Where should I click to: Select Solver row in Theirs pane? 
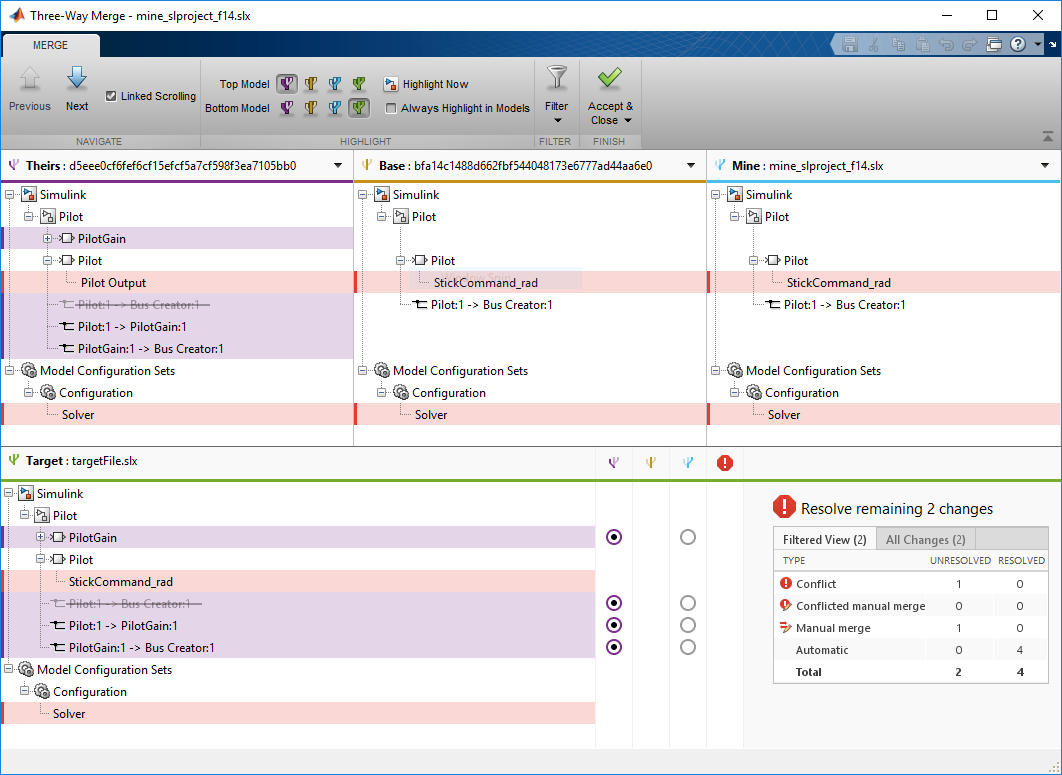[177, 415]
